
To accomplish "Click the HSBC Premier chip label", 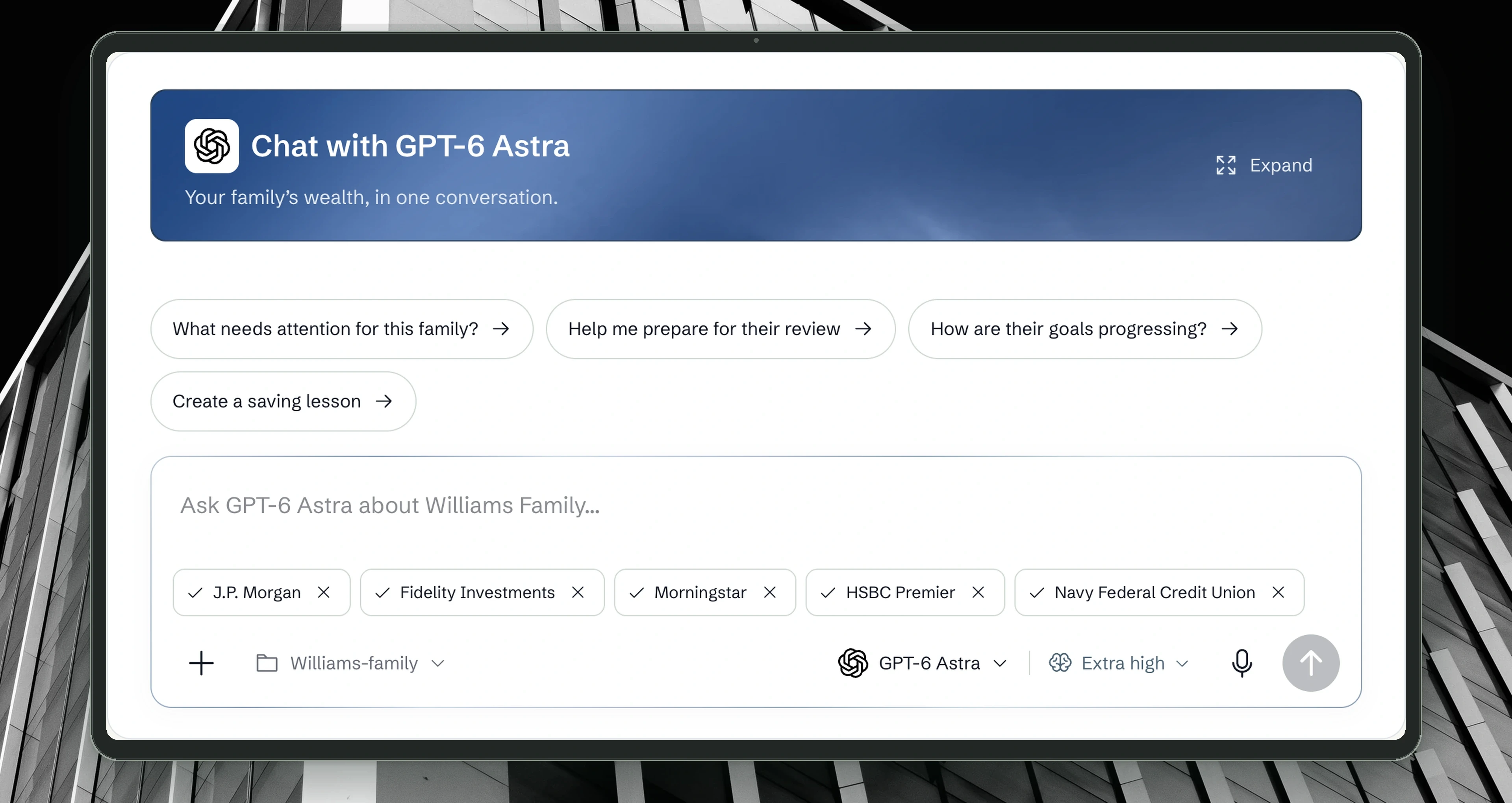I will pyautogui.click(x=901, y=593).
